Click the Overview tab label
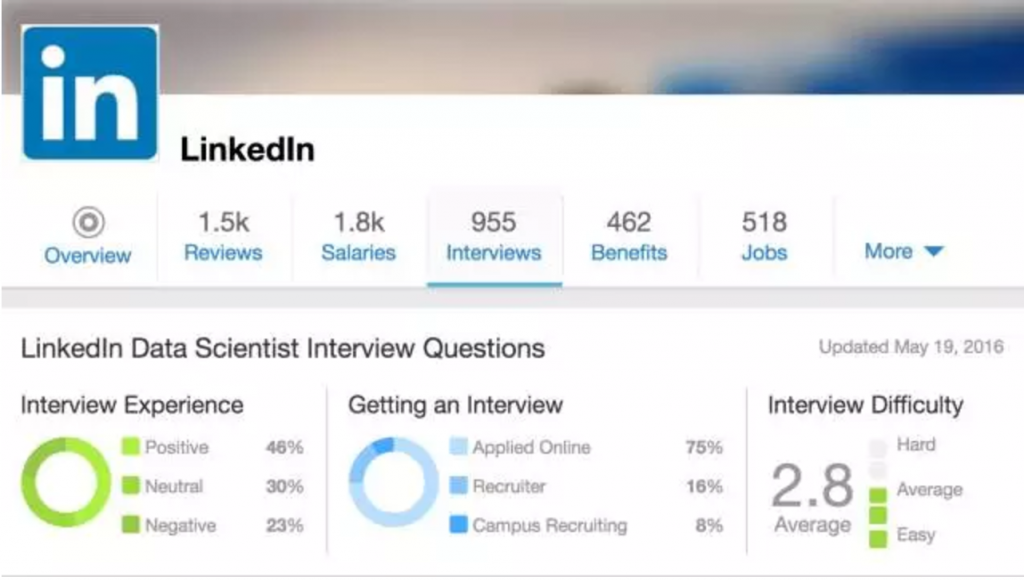The height and width of the screenshot is (580, 1024). pos(88,255)
